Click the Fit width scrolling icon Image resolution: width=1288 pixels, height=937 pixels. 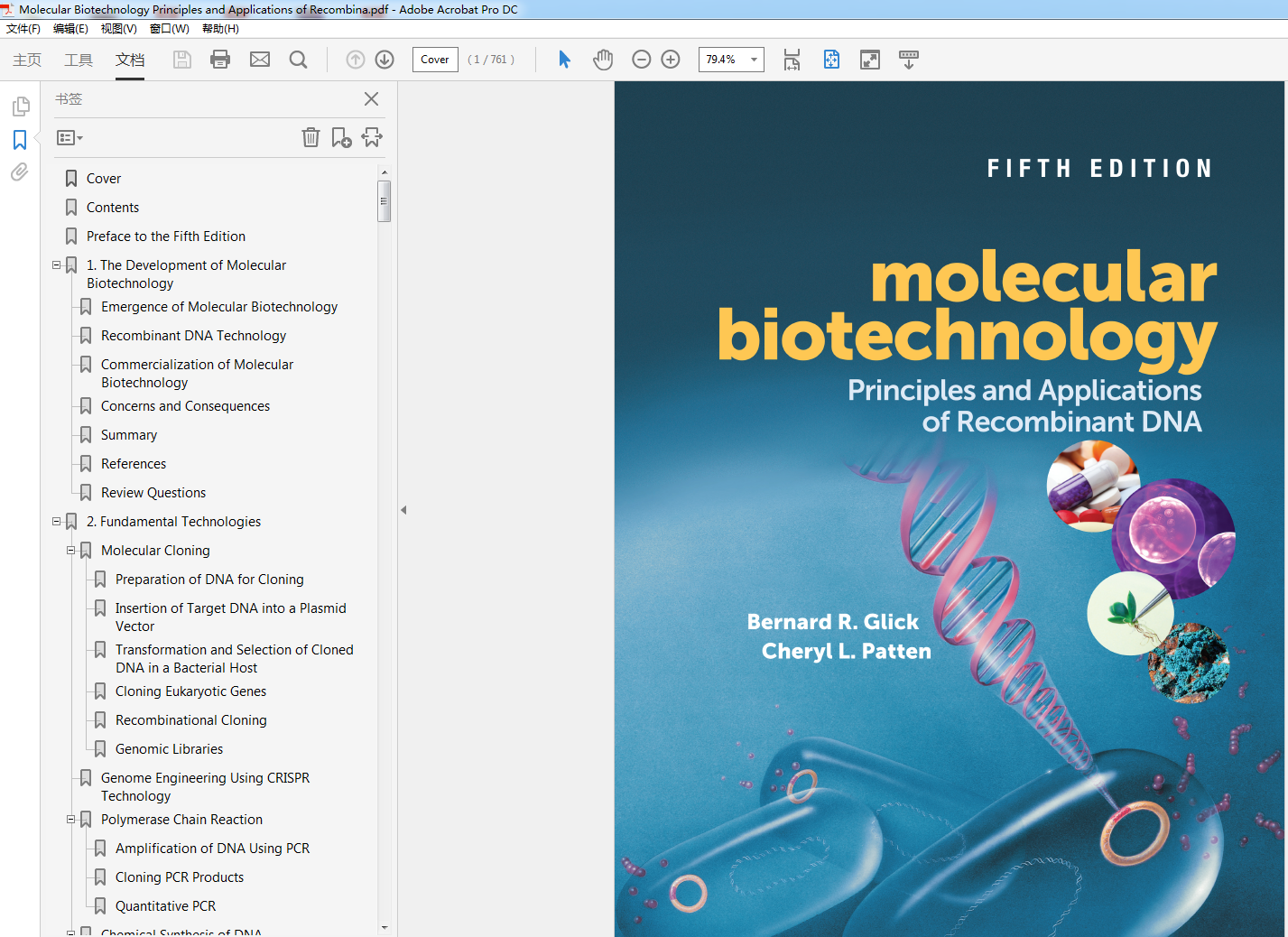tap(792, 60)
